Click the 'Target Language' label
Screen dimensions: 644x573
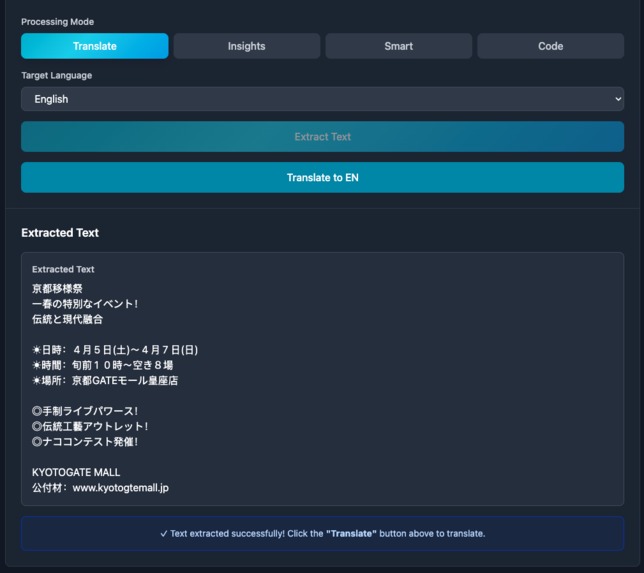click(x=57, y=76)
